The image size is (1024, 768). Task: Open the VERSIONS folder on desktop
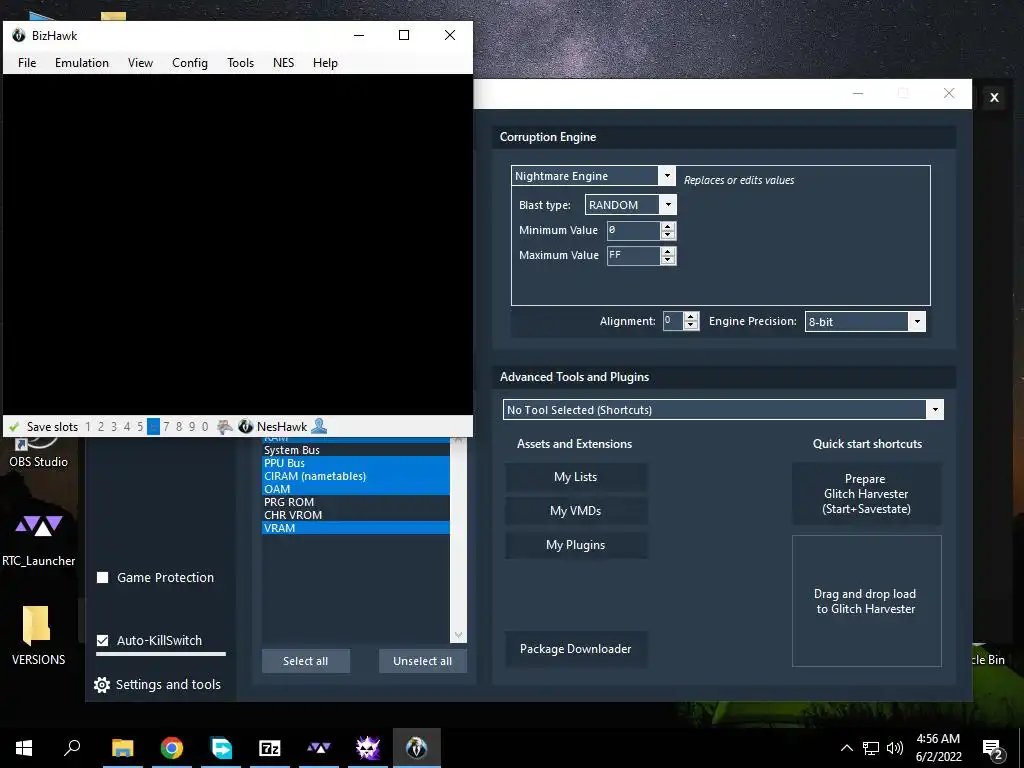coord(38,635)
